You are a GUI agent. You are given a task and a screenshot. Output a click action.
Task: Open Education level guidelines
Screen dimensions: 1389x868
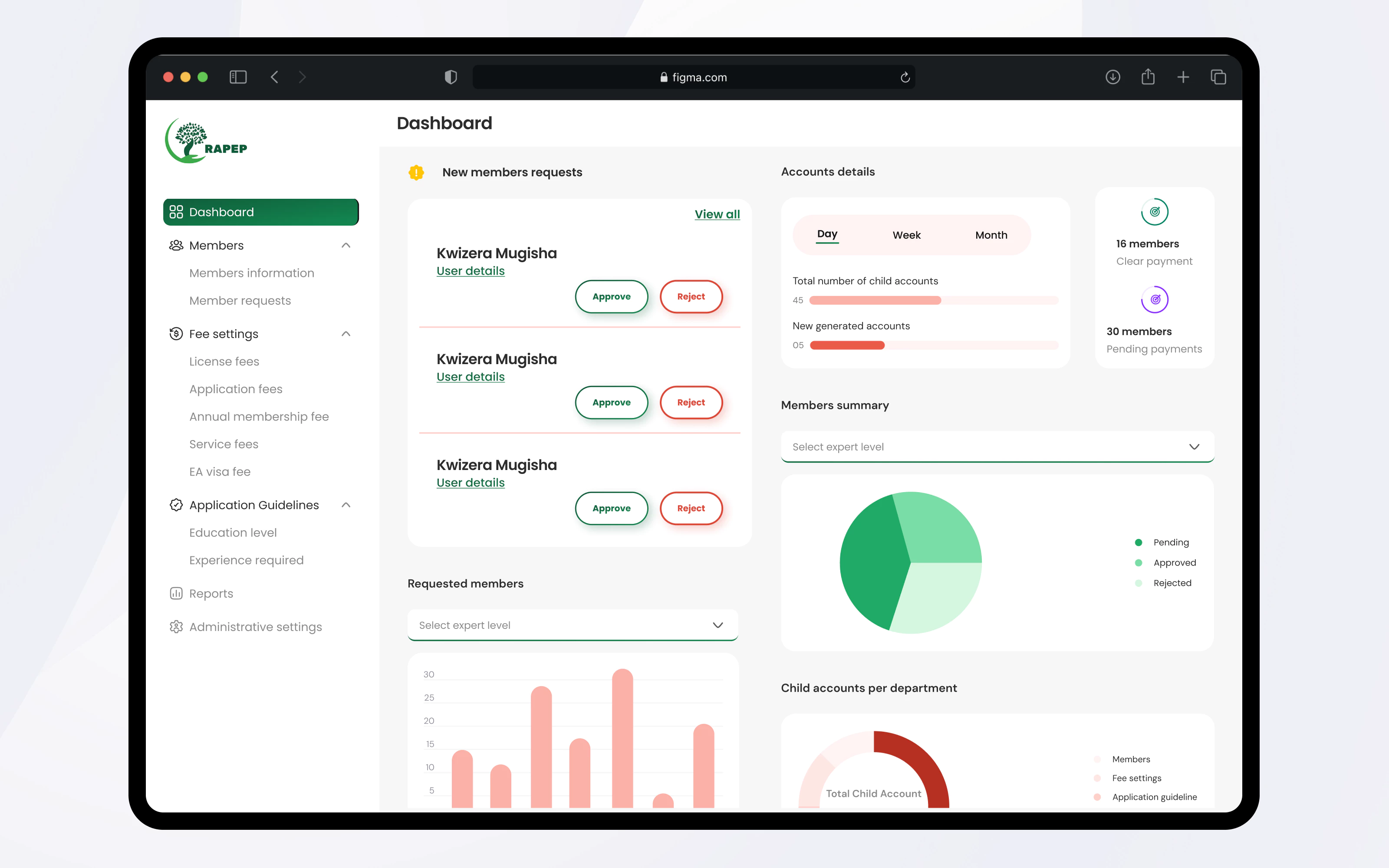pyautogui.click(x=233, y=532)
